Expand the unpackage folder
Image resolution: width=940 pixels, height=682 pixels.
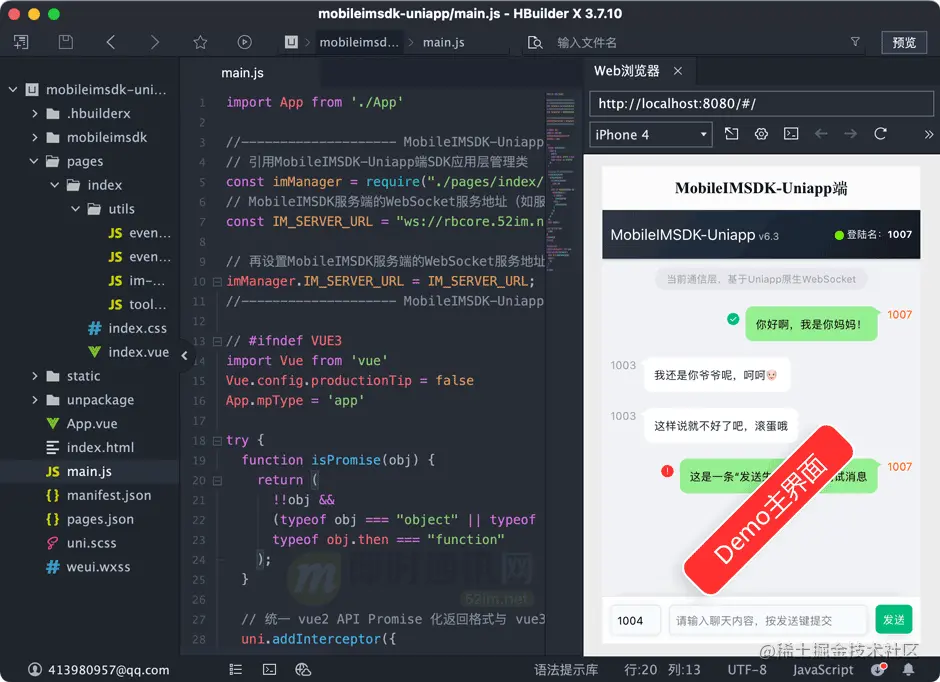click(x=34, y=400)
